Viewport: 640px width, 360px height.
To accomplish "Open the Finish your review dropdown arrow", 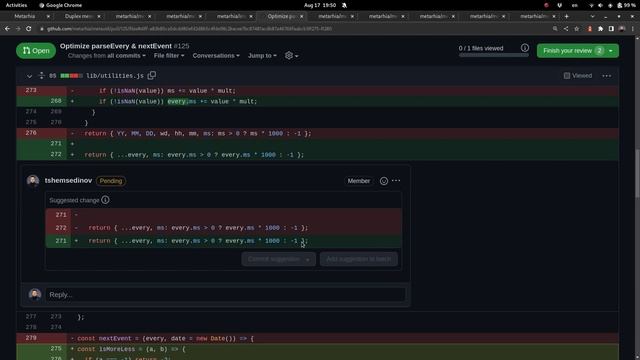I will pos(611,51).
